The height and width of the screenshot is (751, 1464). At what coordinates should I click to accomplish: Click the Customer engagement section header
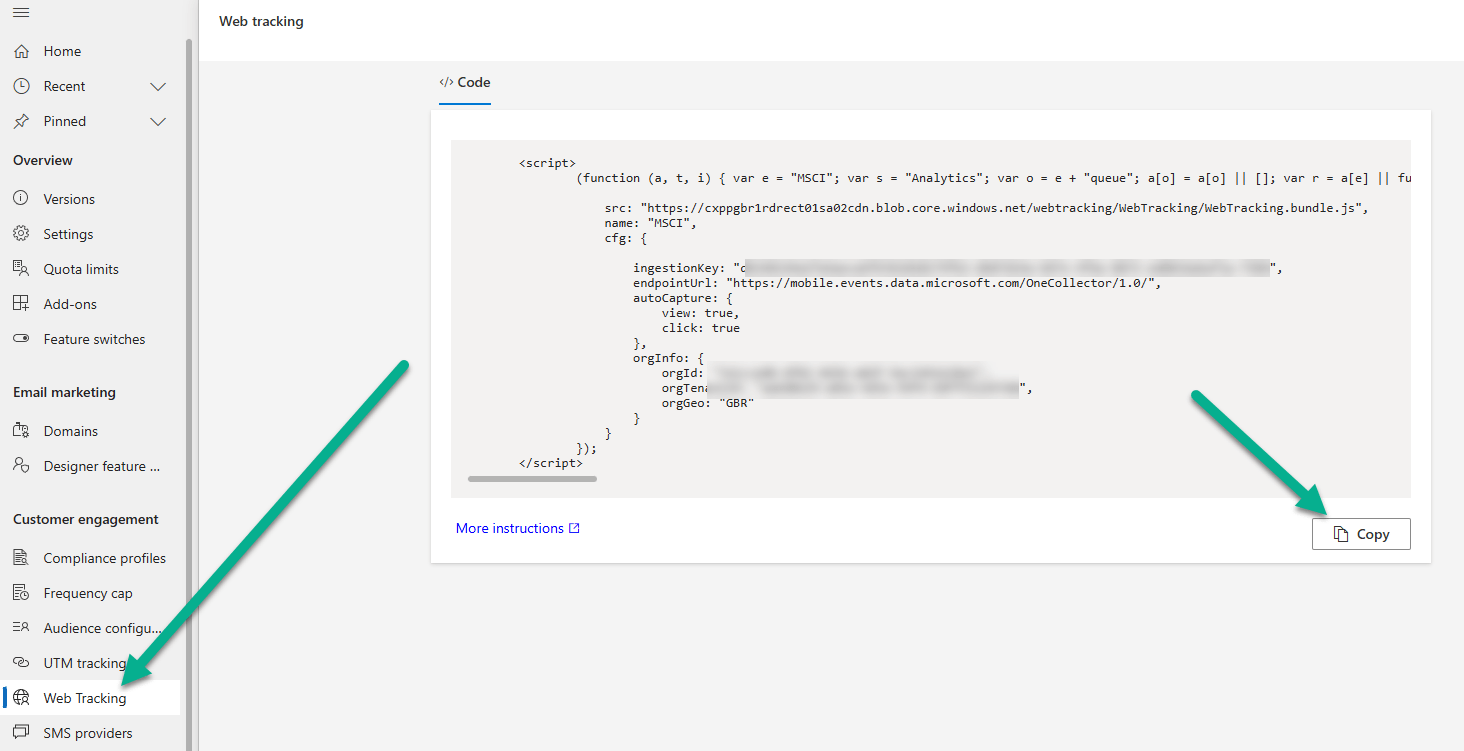(x=86, y=519)
